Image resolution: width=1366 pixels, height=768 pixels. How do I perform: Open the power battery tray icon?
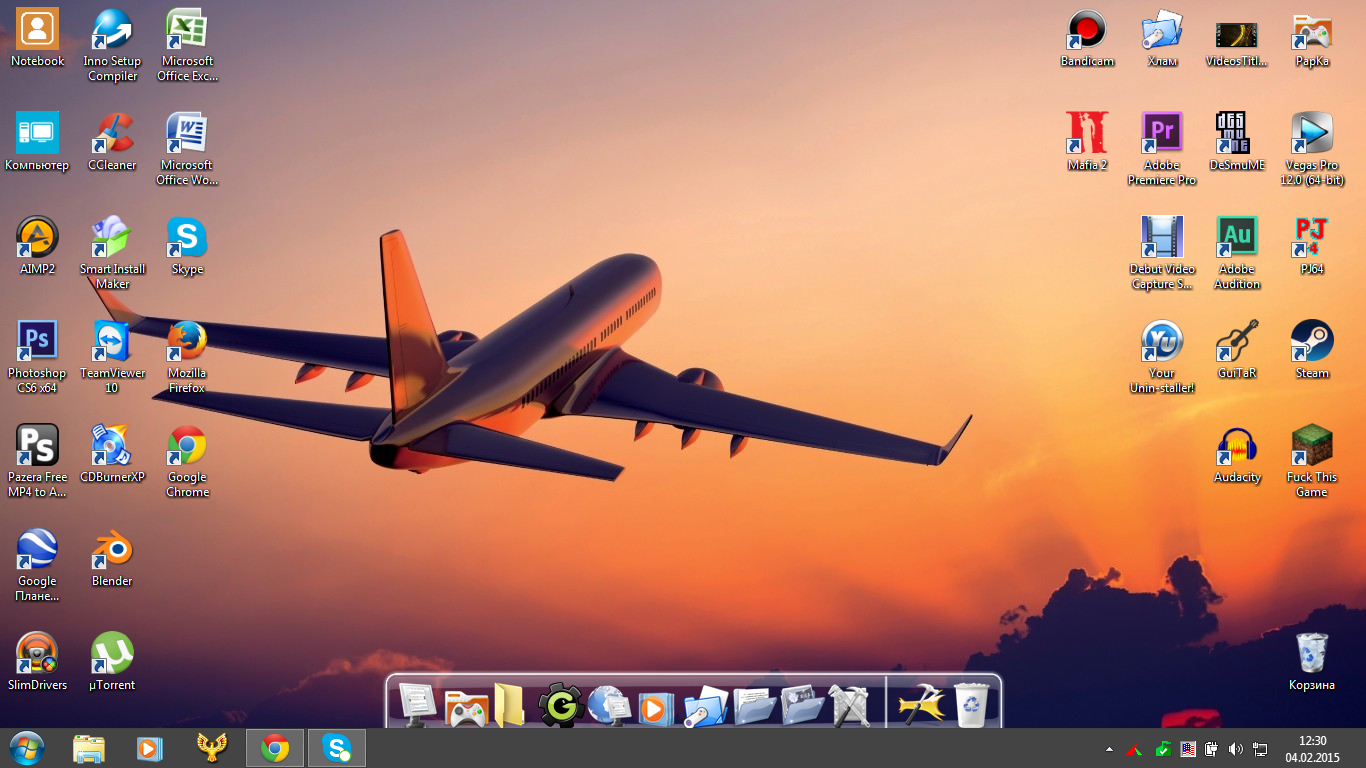point(1211,749)
